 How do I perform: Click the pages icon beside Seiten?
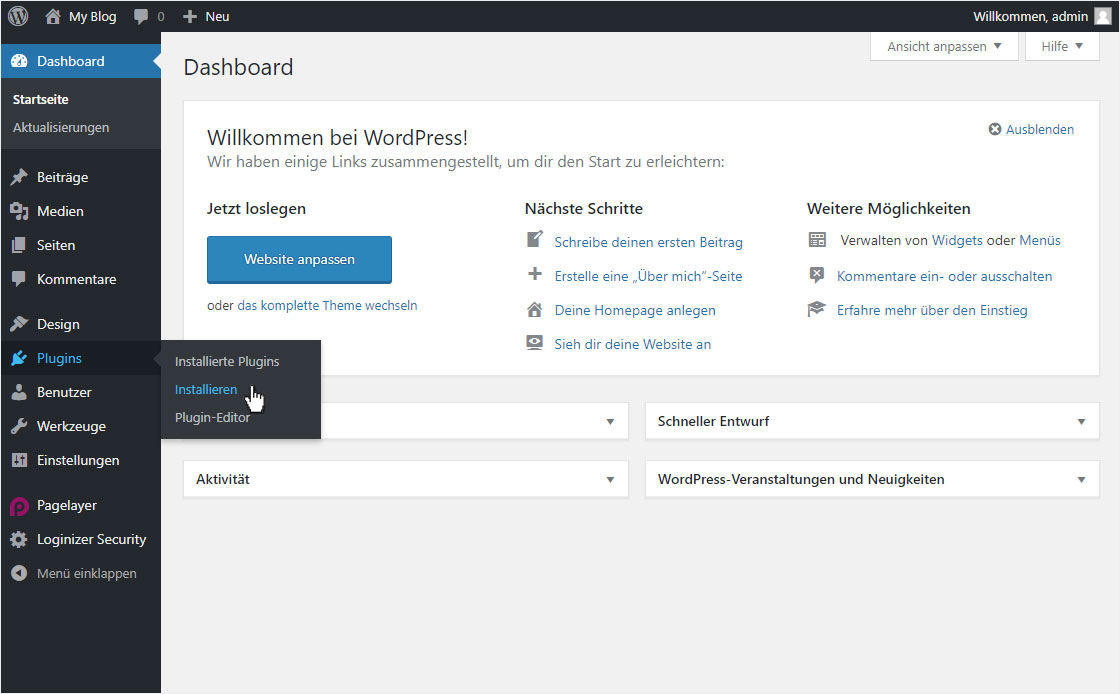coord(19,245)
